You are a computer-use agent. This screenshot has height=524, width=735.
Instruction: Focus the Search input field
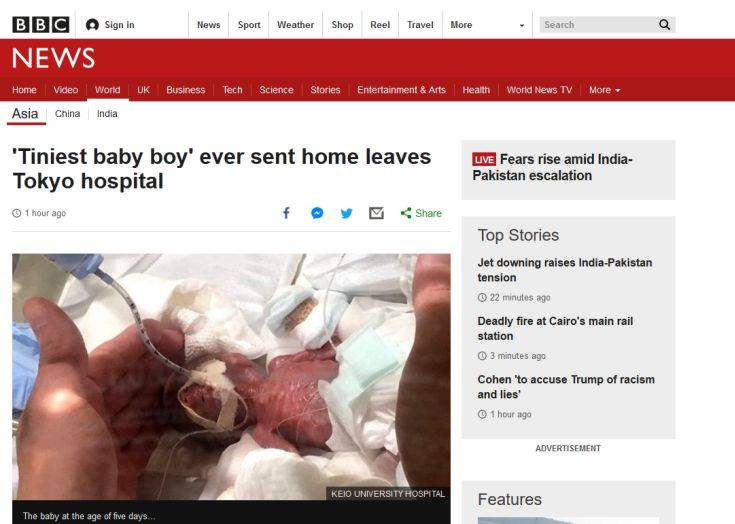click(598, 24)
